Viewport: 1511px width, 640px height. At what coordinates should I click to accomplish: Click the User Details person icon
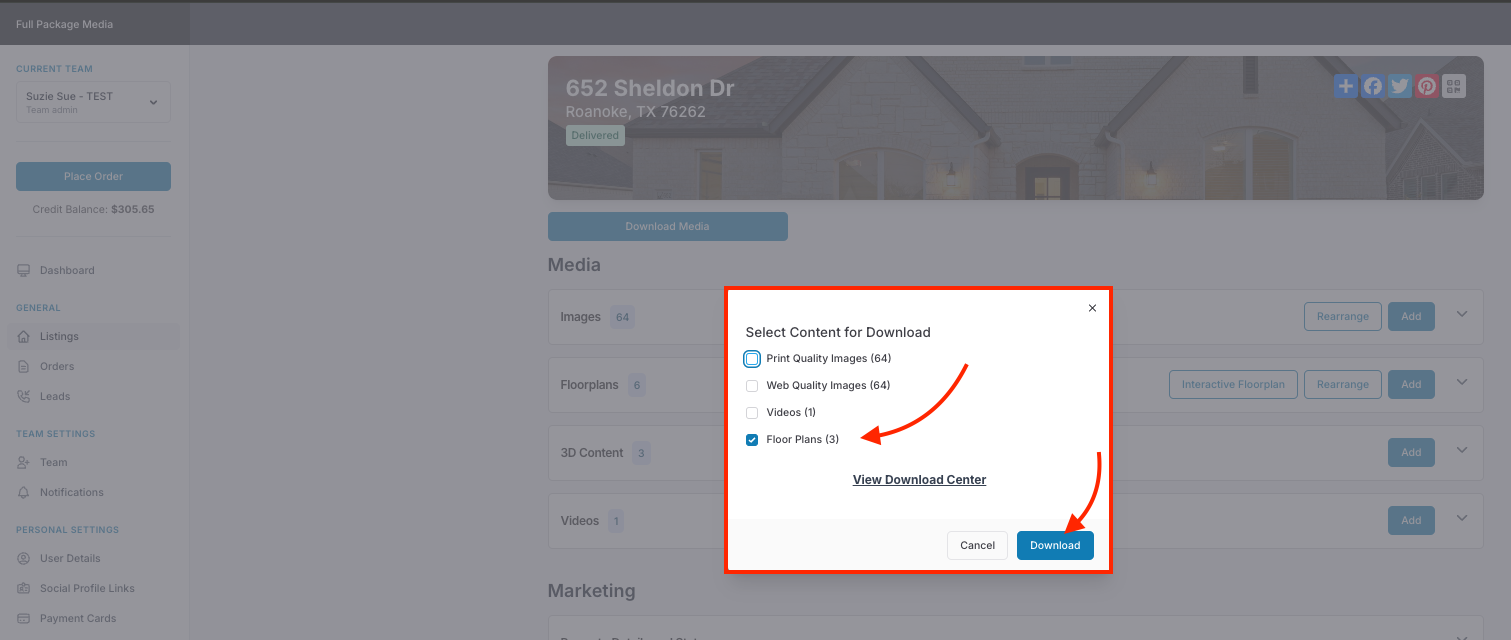point(24,558)
